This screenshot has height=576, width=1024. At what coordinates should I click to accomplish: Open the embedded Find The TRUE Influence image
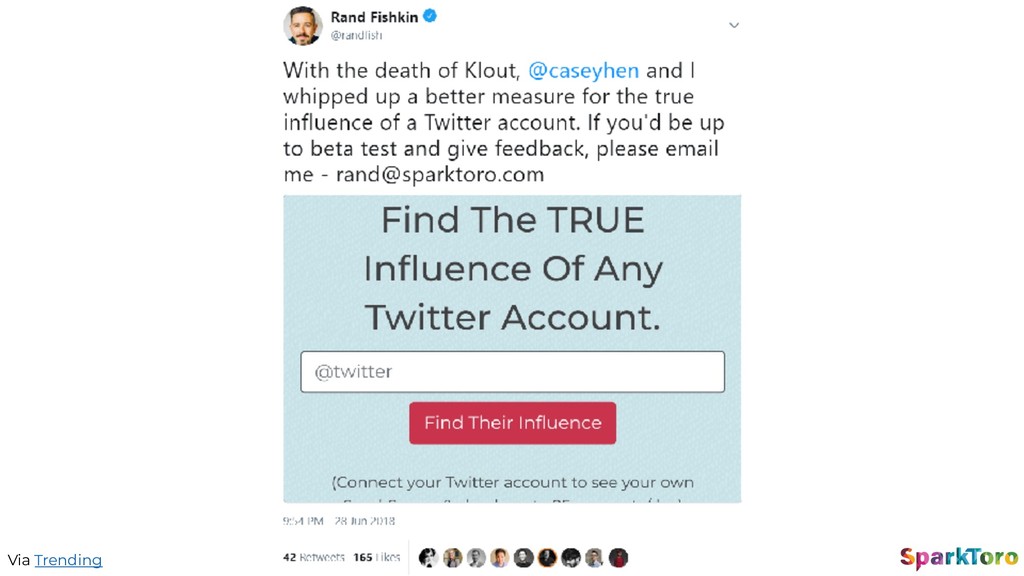click(512, 349)
